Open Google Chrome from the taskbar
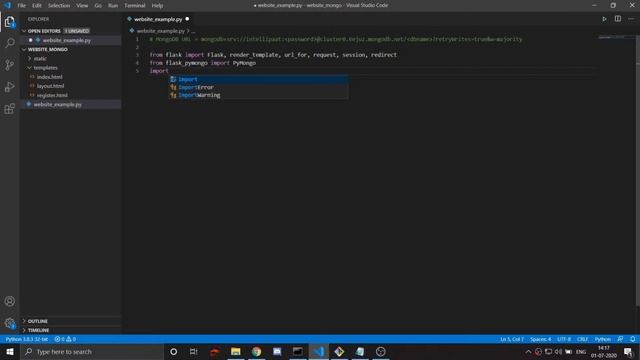640x360 pixels. coord(256,351)
